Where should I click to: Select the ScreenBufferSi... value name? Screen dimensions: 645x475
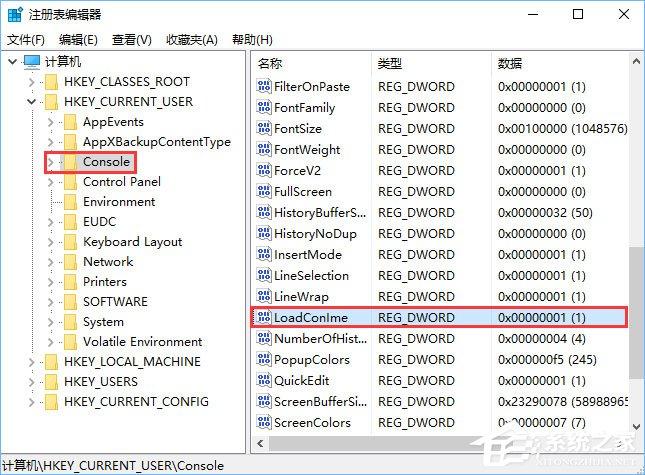(320, 401)
